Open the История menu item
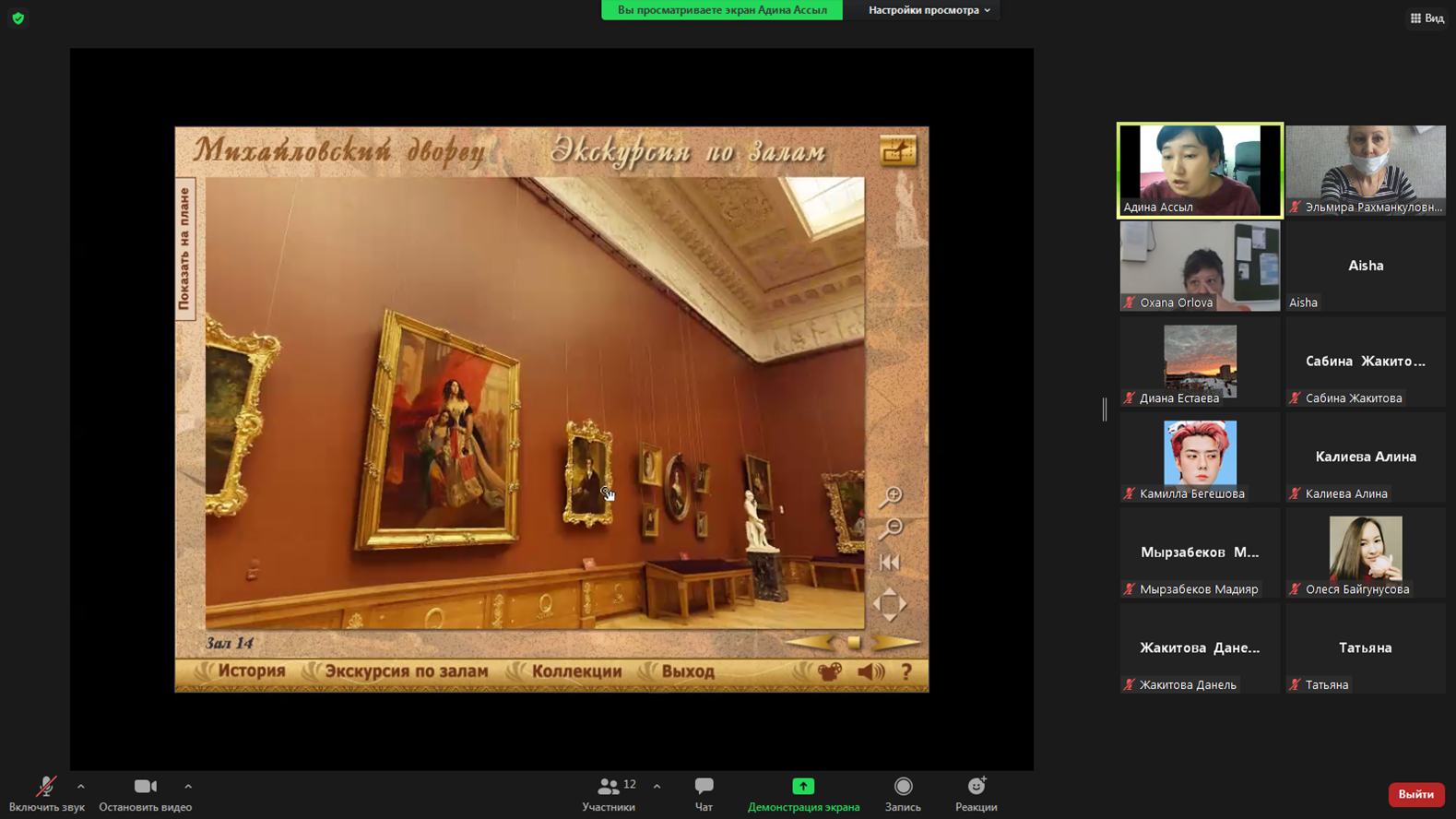 point(251,671)
